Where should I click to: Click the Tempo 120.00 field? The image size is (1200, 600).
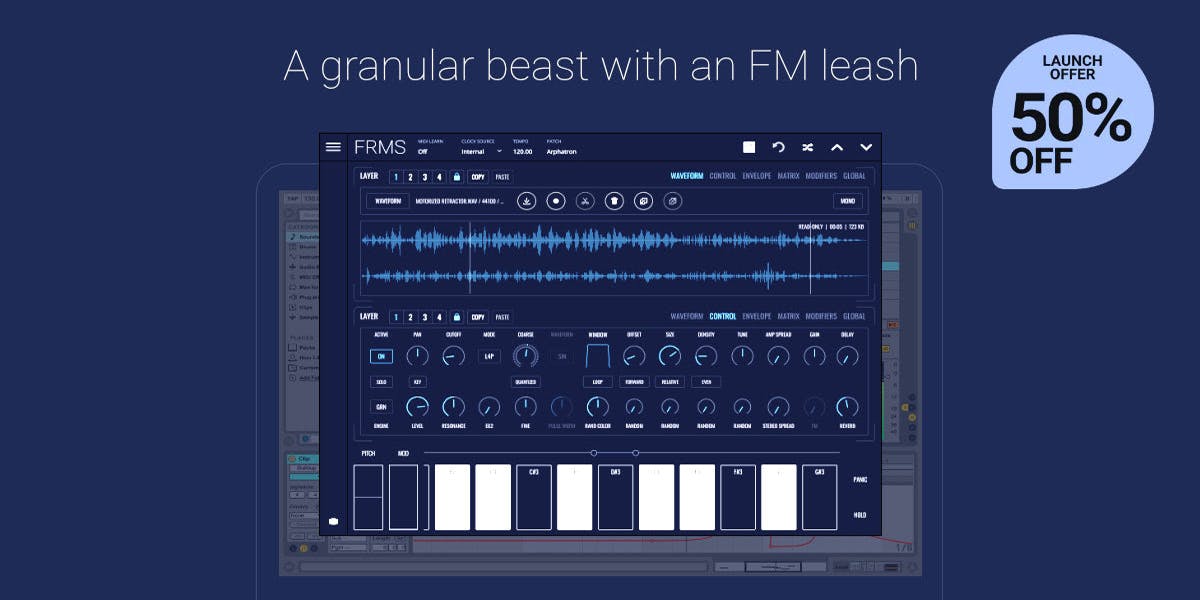coord(522,152)
